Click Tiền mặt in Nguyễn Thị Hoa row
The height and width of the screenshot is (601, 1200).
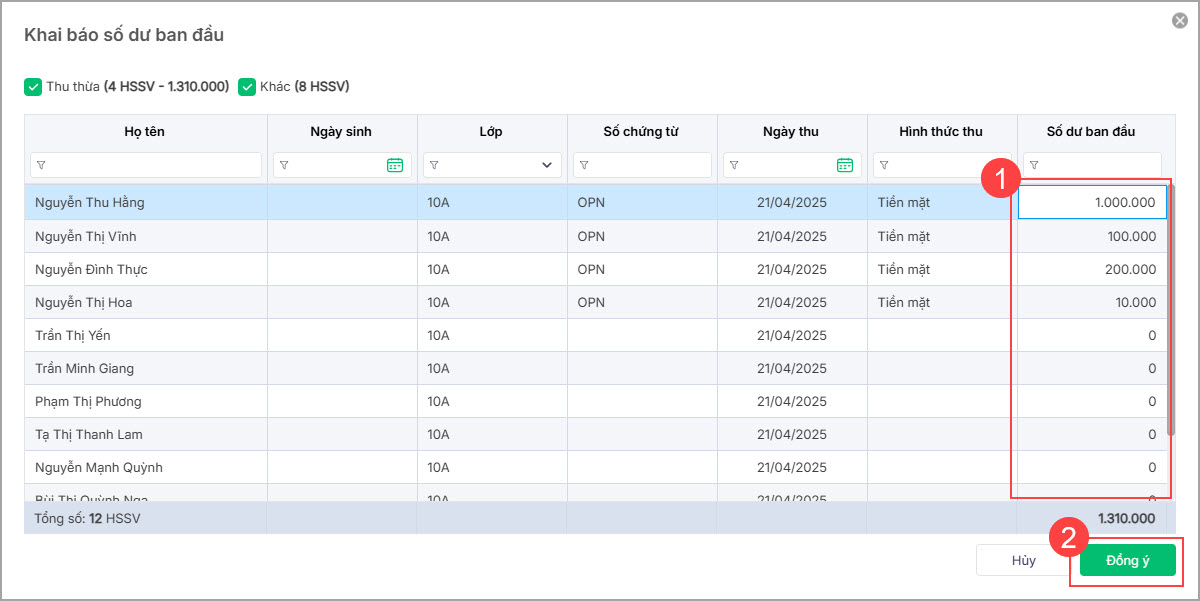tap(904, 302)
